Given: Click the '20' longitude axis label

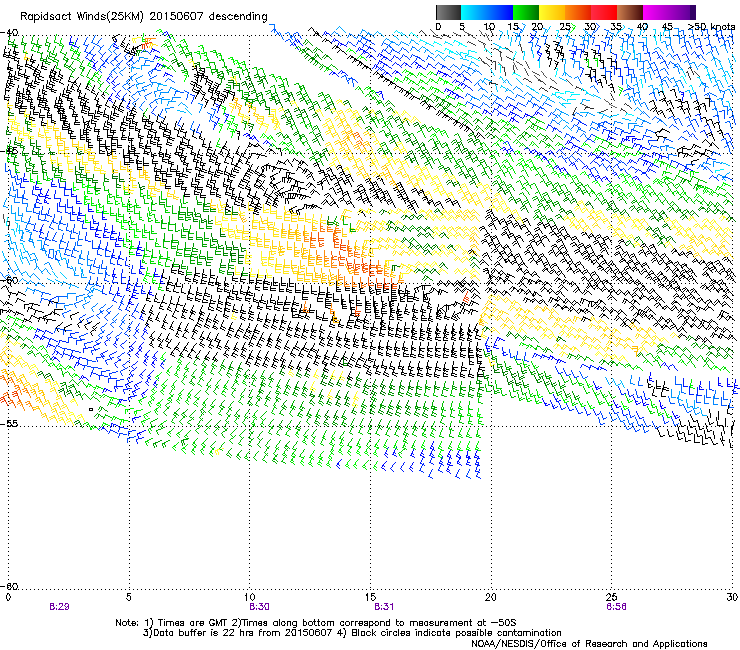Looking at the screenshot, I should click(491, 597).
